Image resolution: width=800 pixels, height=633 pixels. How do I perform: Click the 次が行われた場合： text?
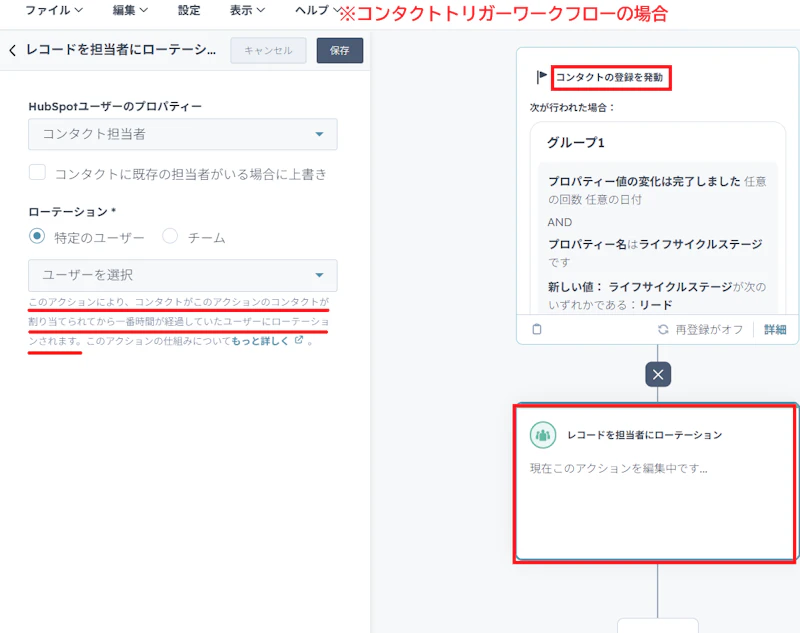pos(572,108)
